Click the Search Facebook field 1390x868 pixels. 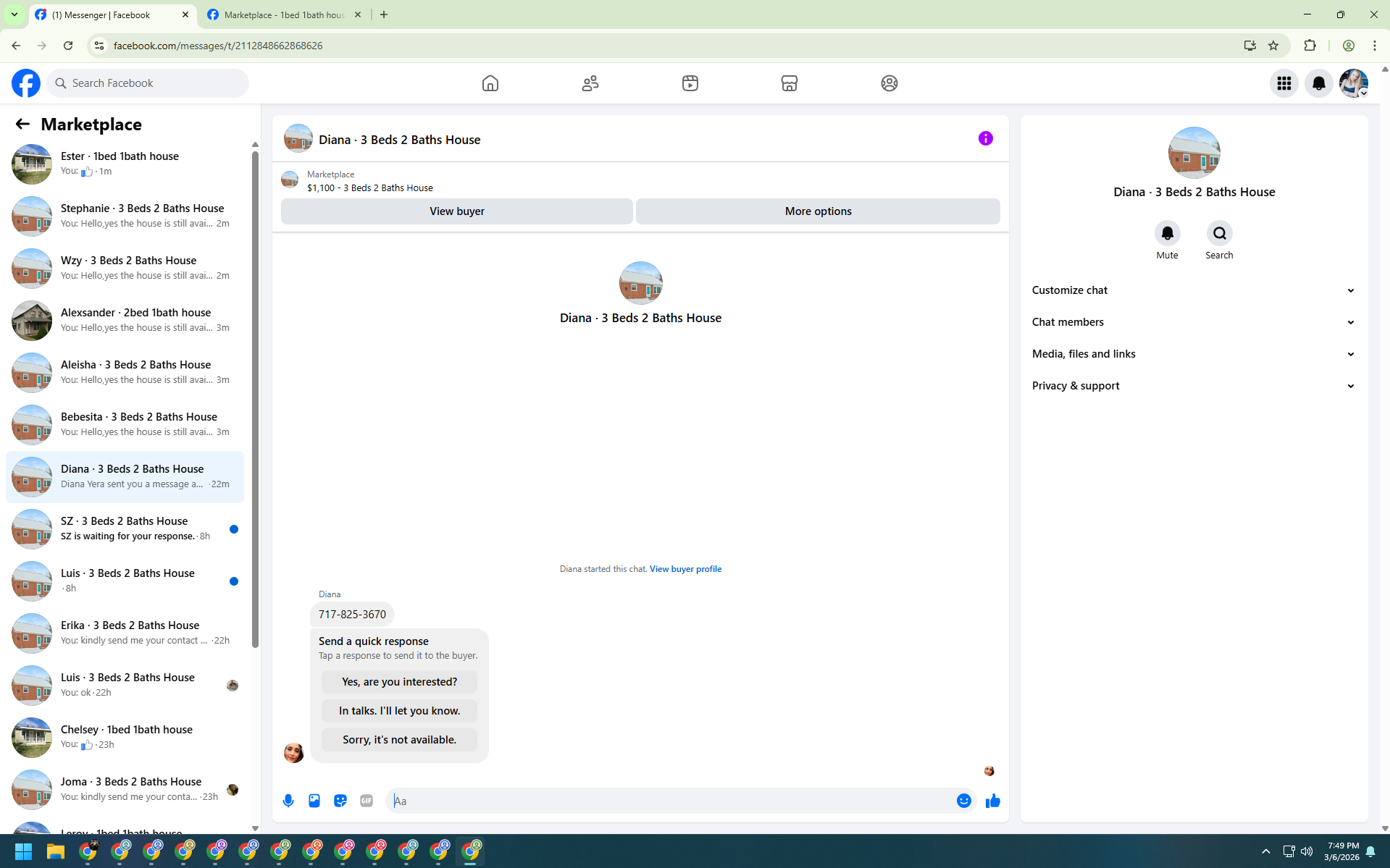(x=148, y=83)
